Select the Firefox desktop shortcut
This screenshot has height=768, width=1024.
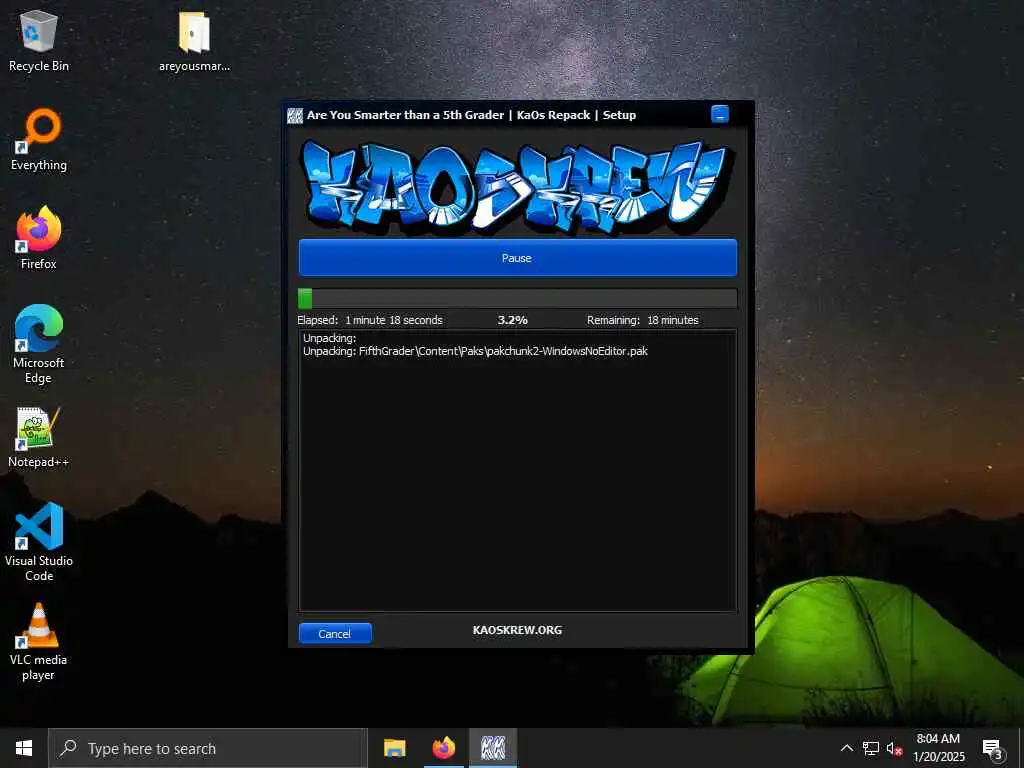pyautogui.click(x=39, y=238)
